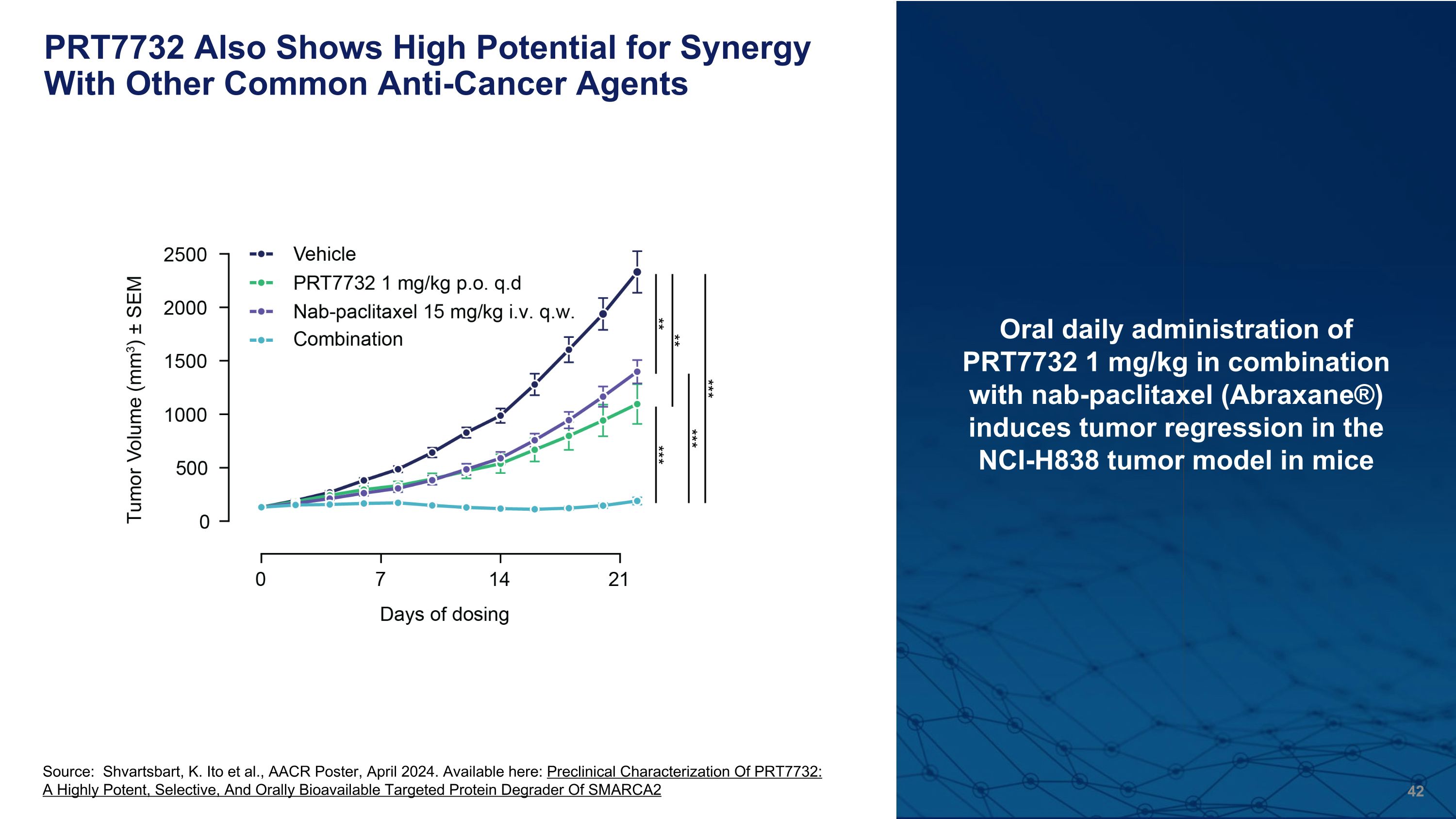Select the Vehicle legend label

point(324,254)
